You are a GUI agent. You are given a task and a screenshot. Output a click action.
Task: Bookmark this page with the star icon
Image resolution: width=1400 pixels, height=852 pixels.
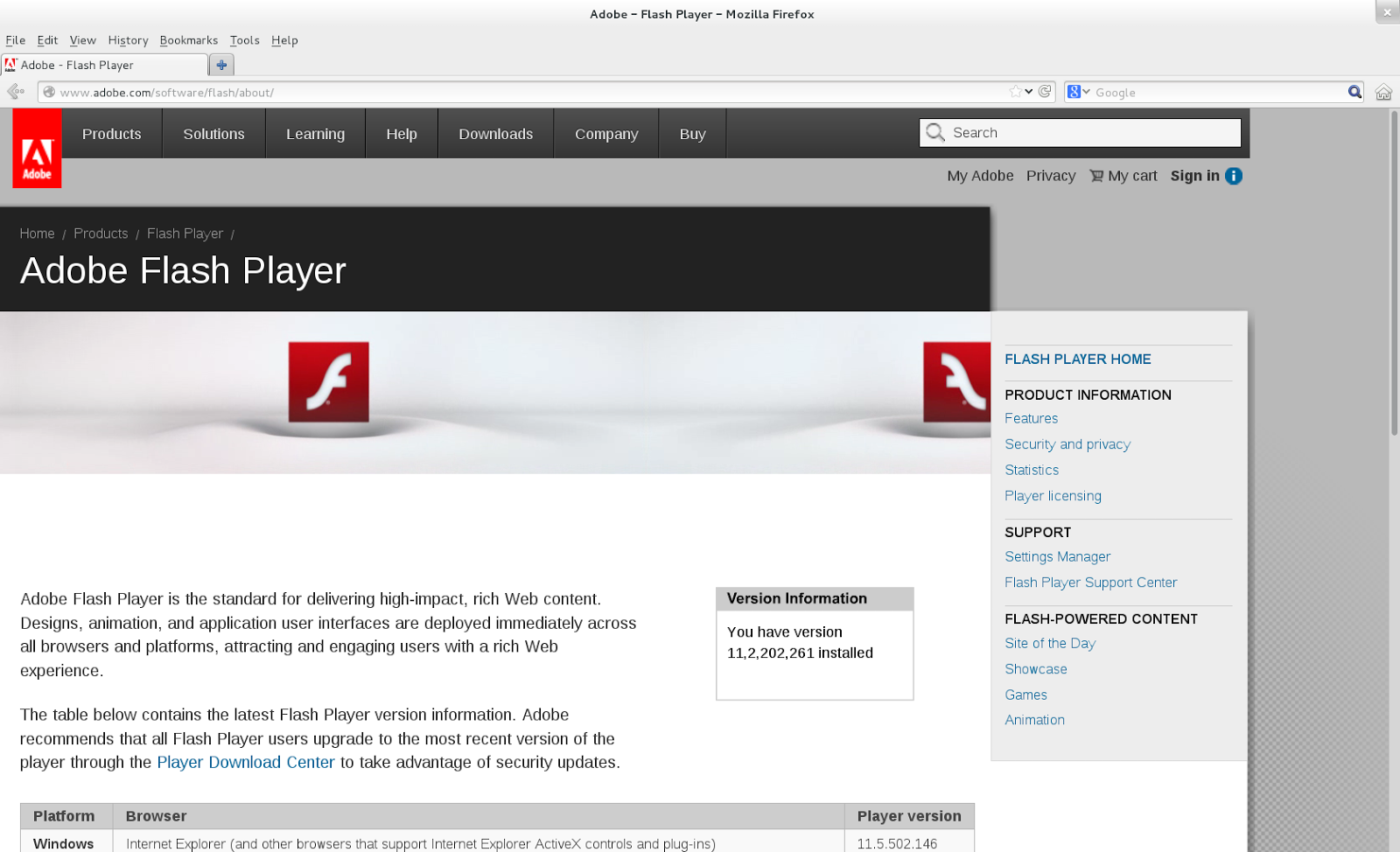[1015, 92]
